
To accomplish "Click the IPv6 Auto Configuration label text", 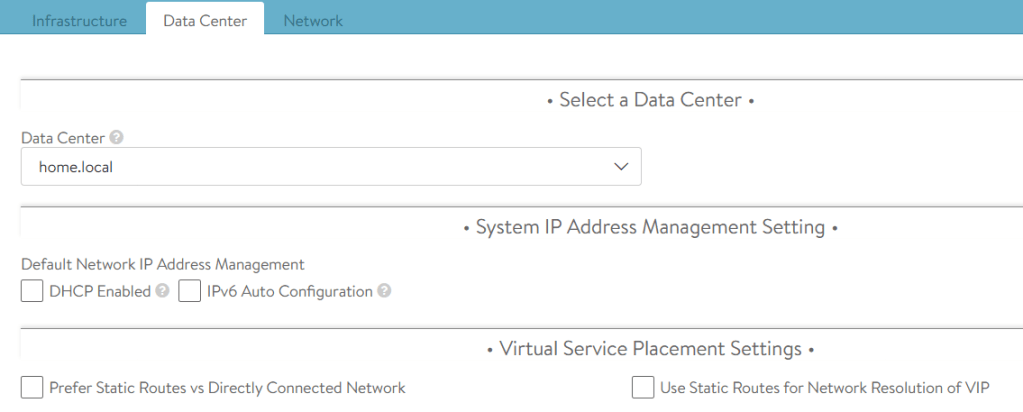I will click(290, 292).
